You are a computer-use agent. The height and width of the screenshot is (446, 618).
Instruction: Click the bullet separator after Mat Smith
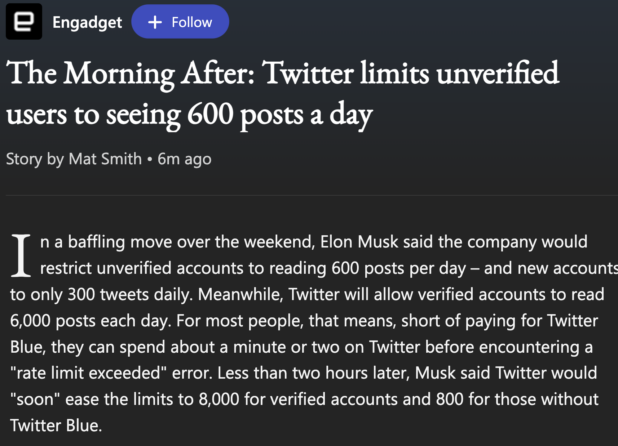click(149, 160)
